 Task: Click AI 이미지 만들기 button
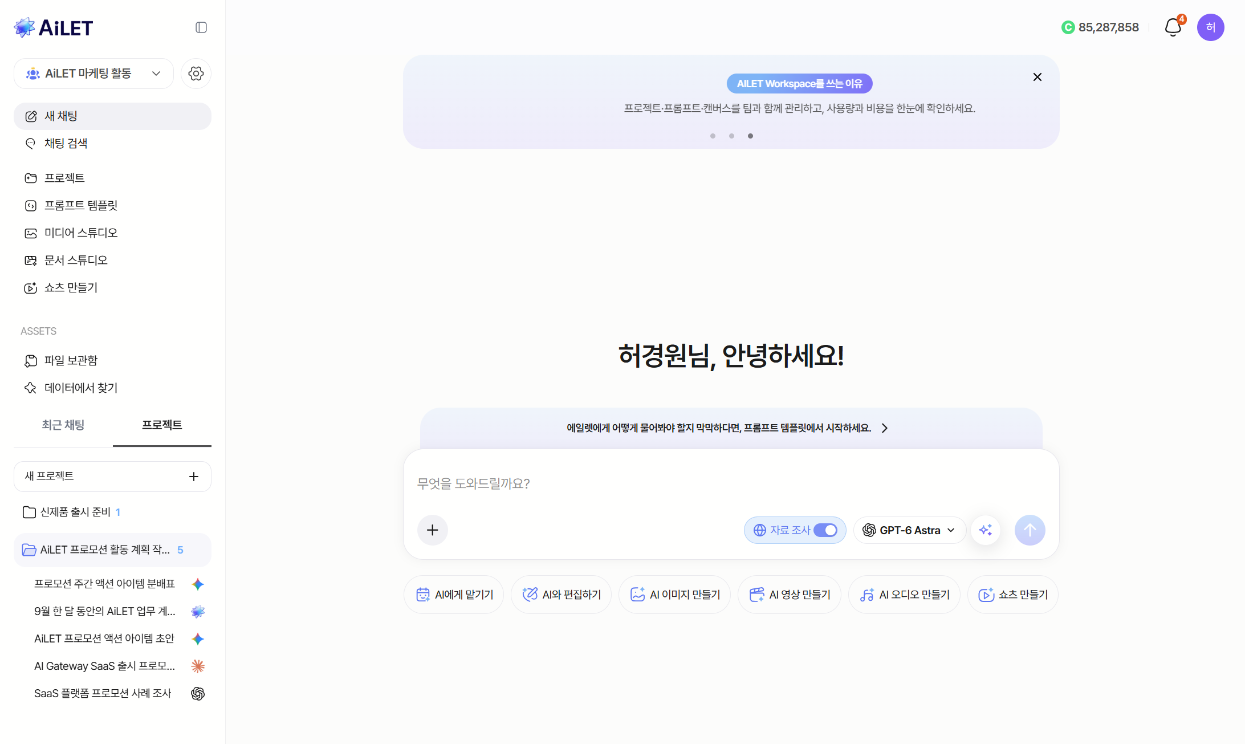[675, 594]
